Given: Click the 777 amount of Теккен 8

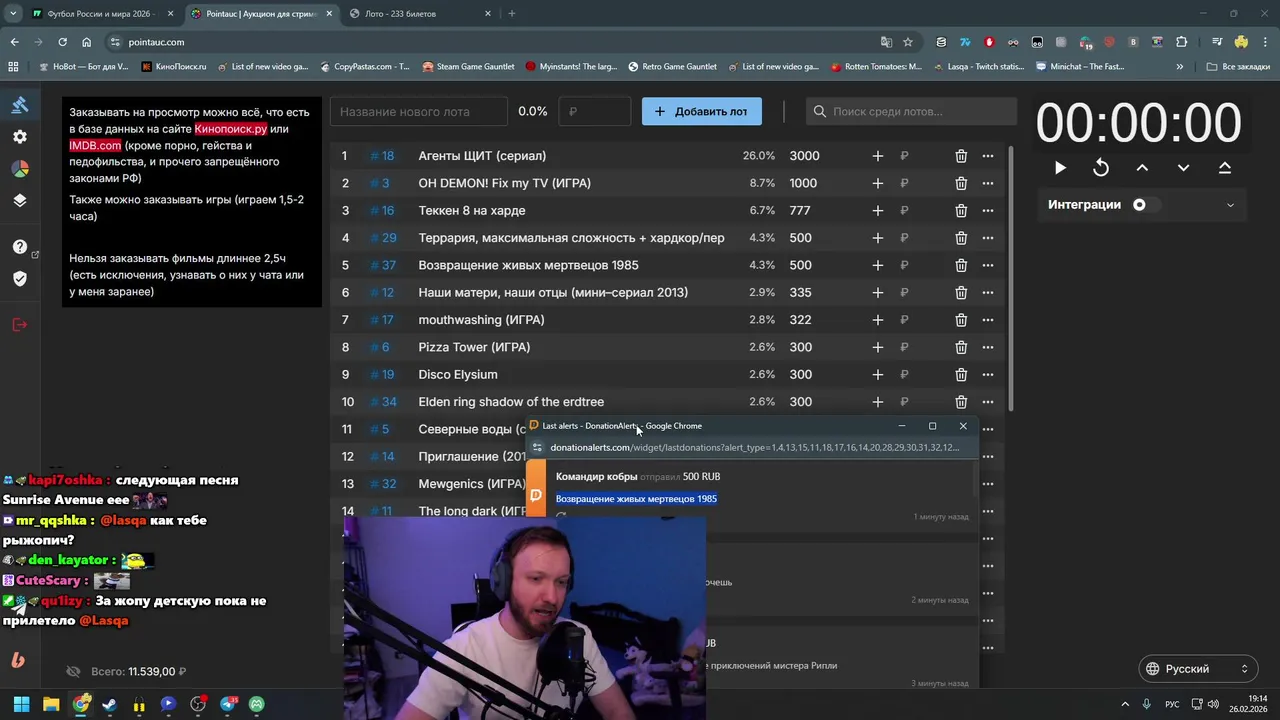Looking at the screenshot, I should 799,211.
